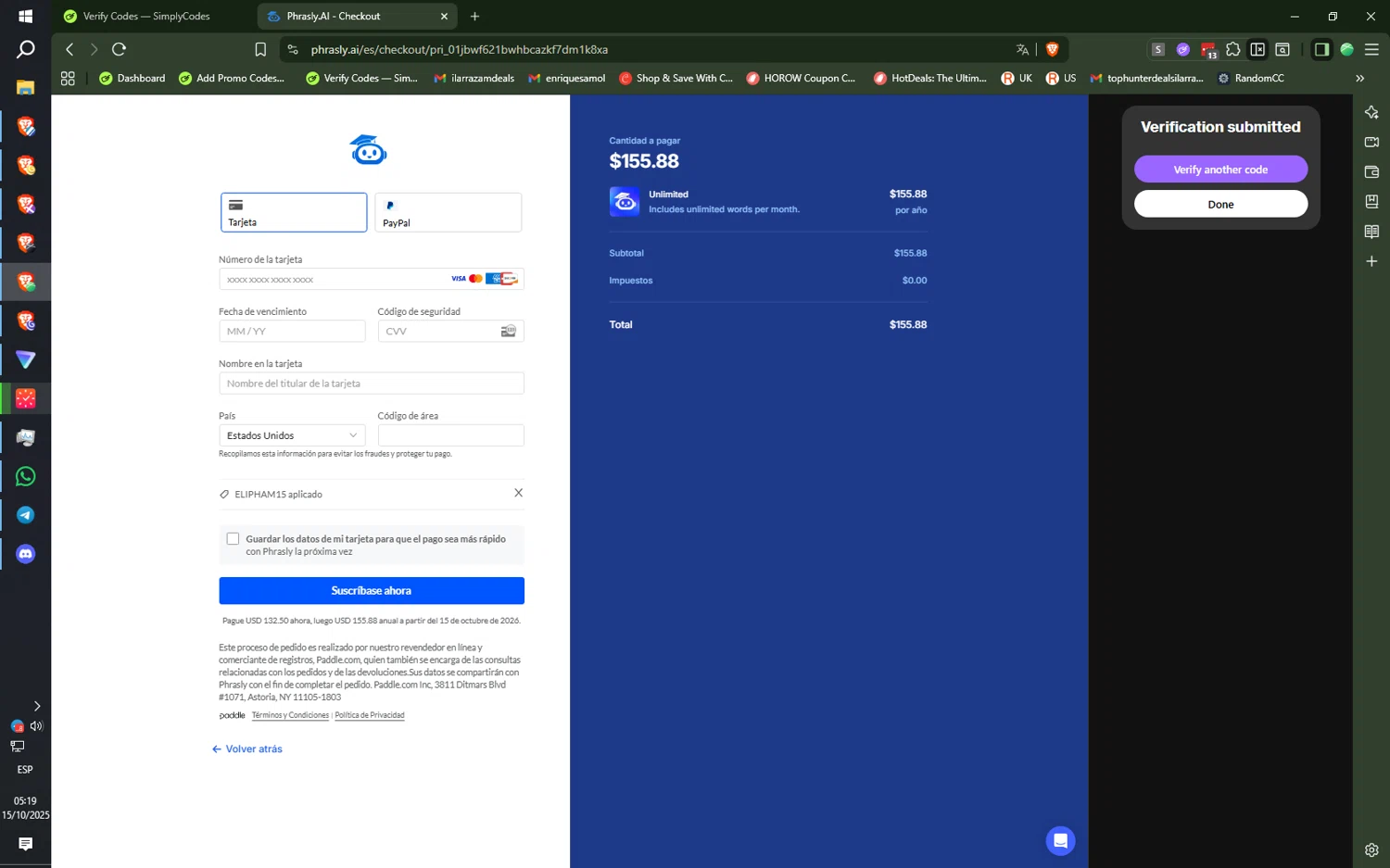This screenshot has height=868, width=1390.
Task: Open File Explorer from taskbar
Action: coord(25,87)
